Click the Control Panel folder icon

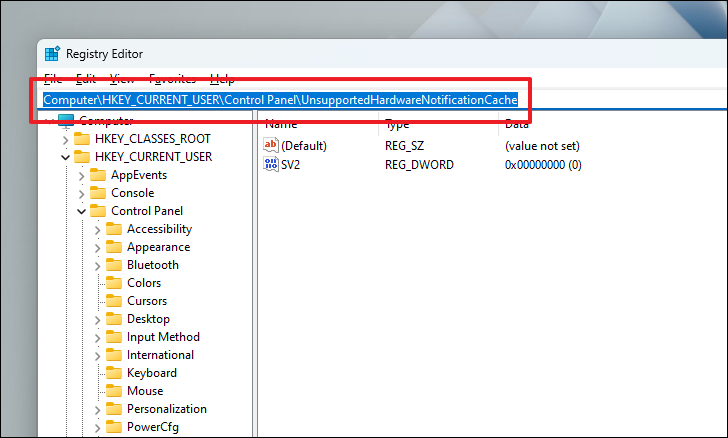(x=98, y=211)
